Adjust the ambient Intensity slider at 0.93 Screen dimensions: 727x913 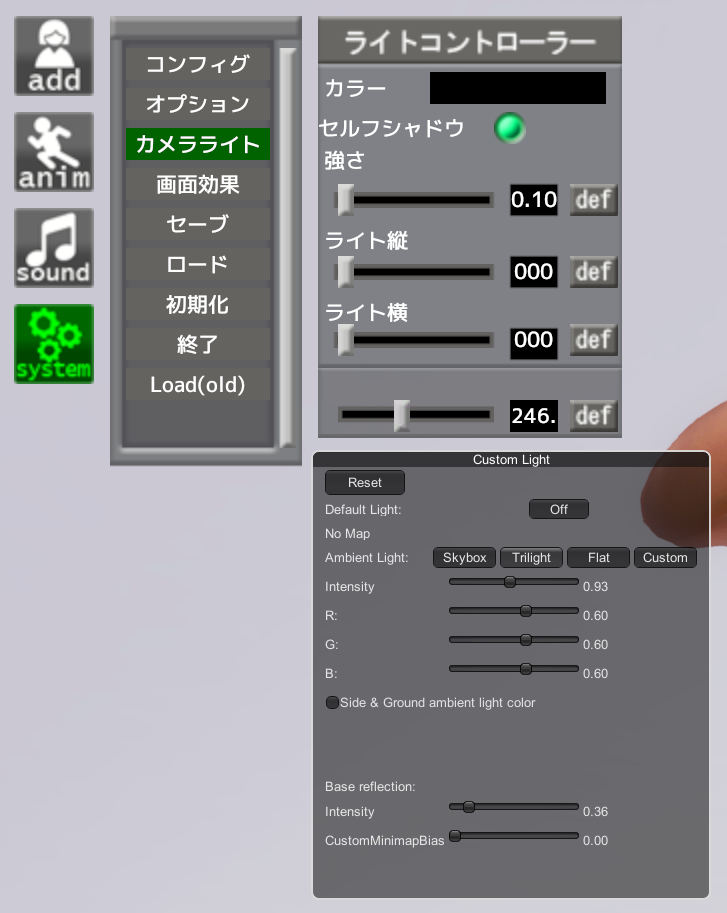(x=514, y=582)
